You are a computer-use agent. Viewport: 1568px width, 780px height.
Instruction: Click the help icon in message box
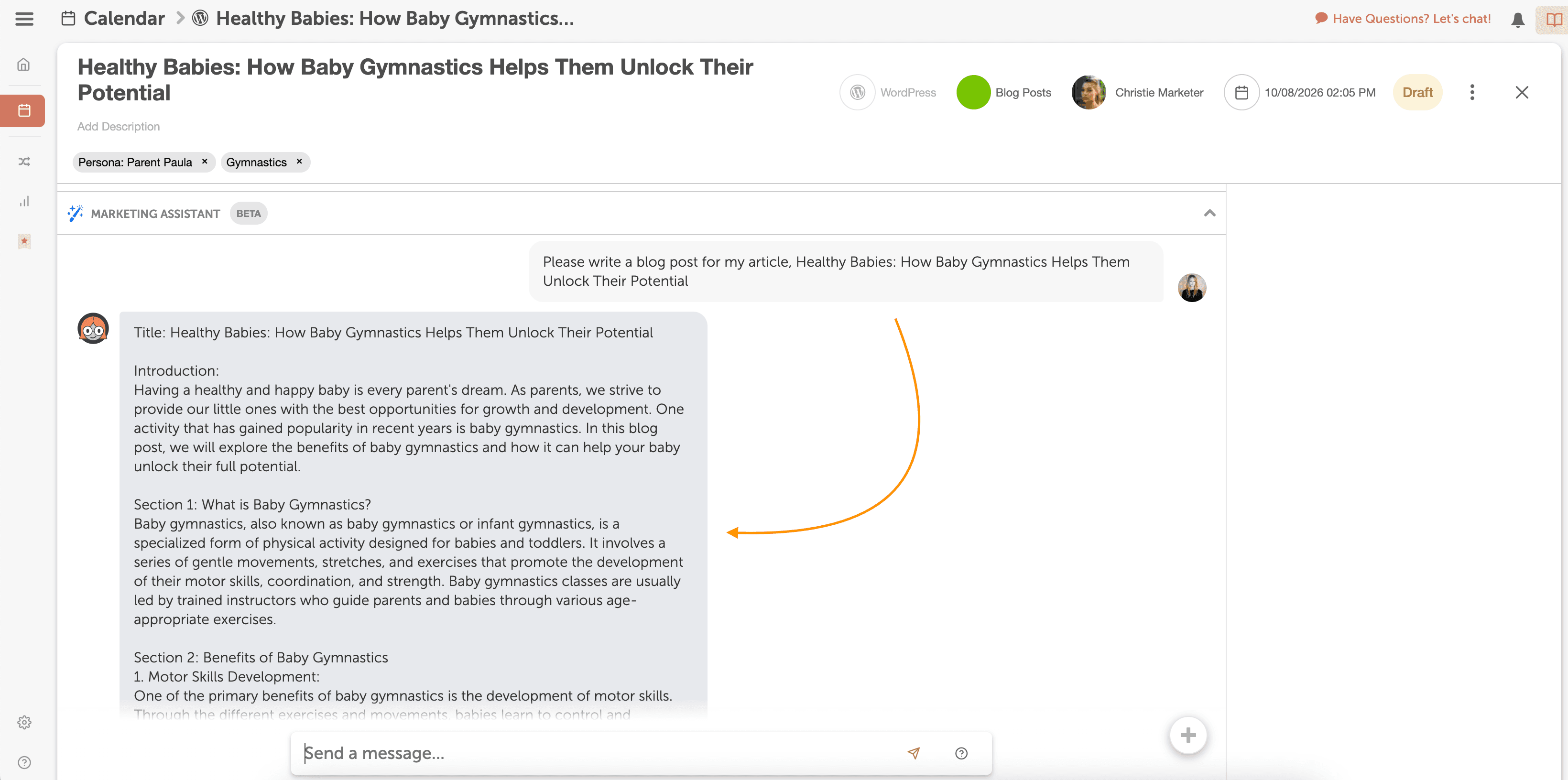point(961,753)
